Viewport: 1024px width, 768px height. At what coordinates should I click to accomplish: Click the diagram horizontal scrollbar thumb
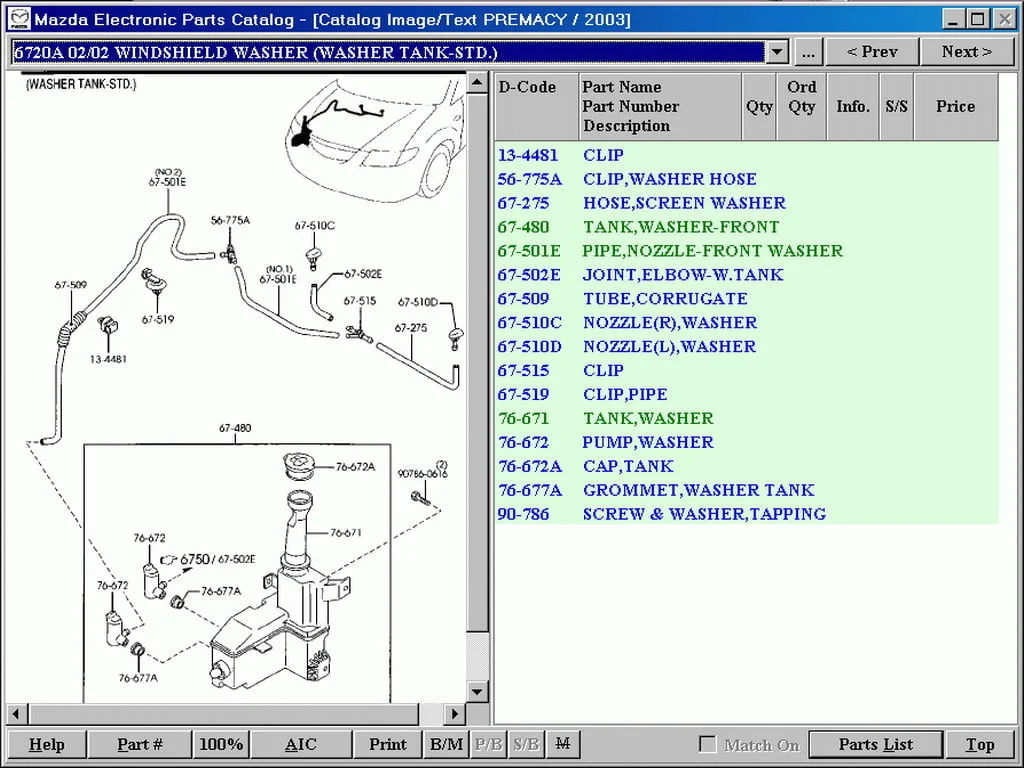pyautogui.click(x=223, y=714)
